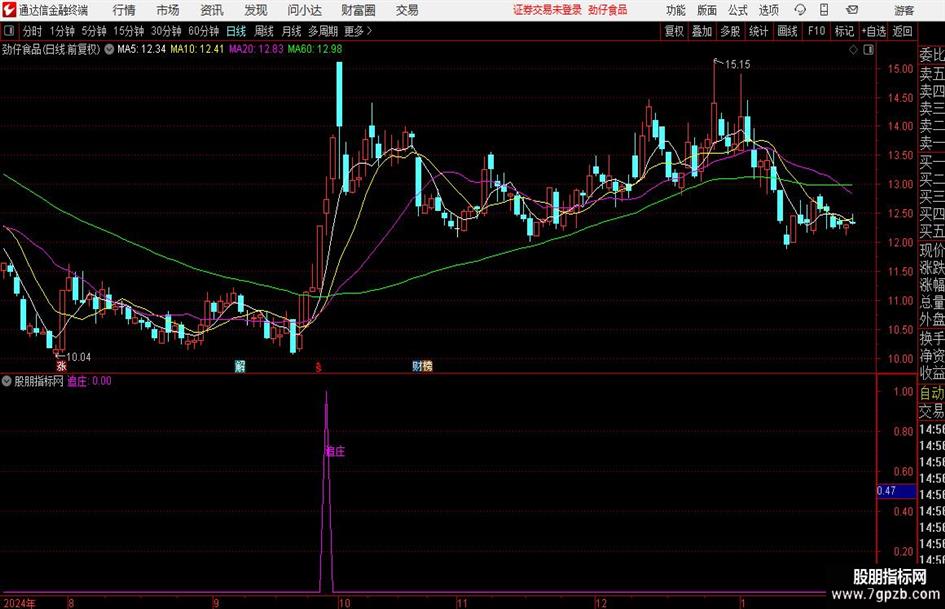The image size is (945, 609).
Task: Open the 市场 menu
Action: [x=168, y=10]
